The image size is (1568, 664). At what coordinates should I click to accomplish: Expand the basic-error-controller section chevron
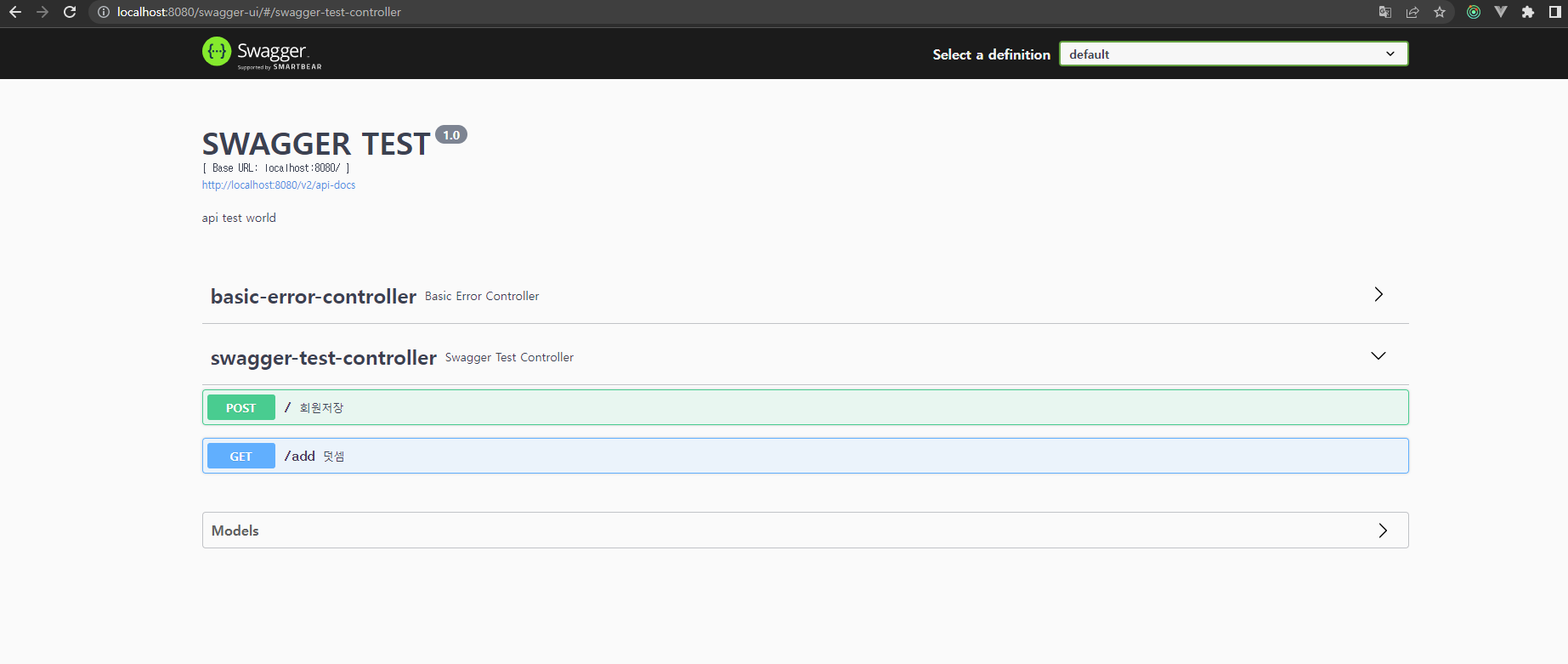pyautogui.click(x=1378, y=294)
